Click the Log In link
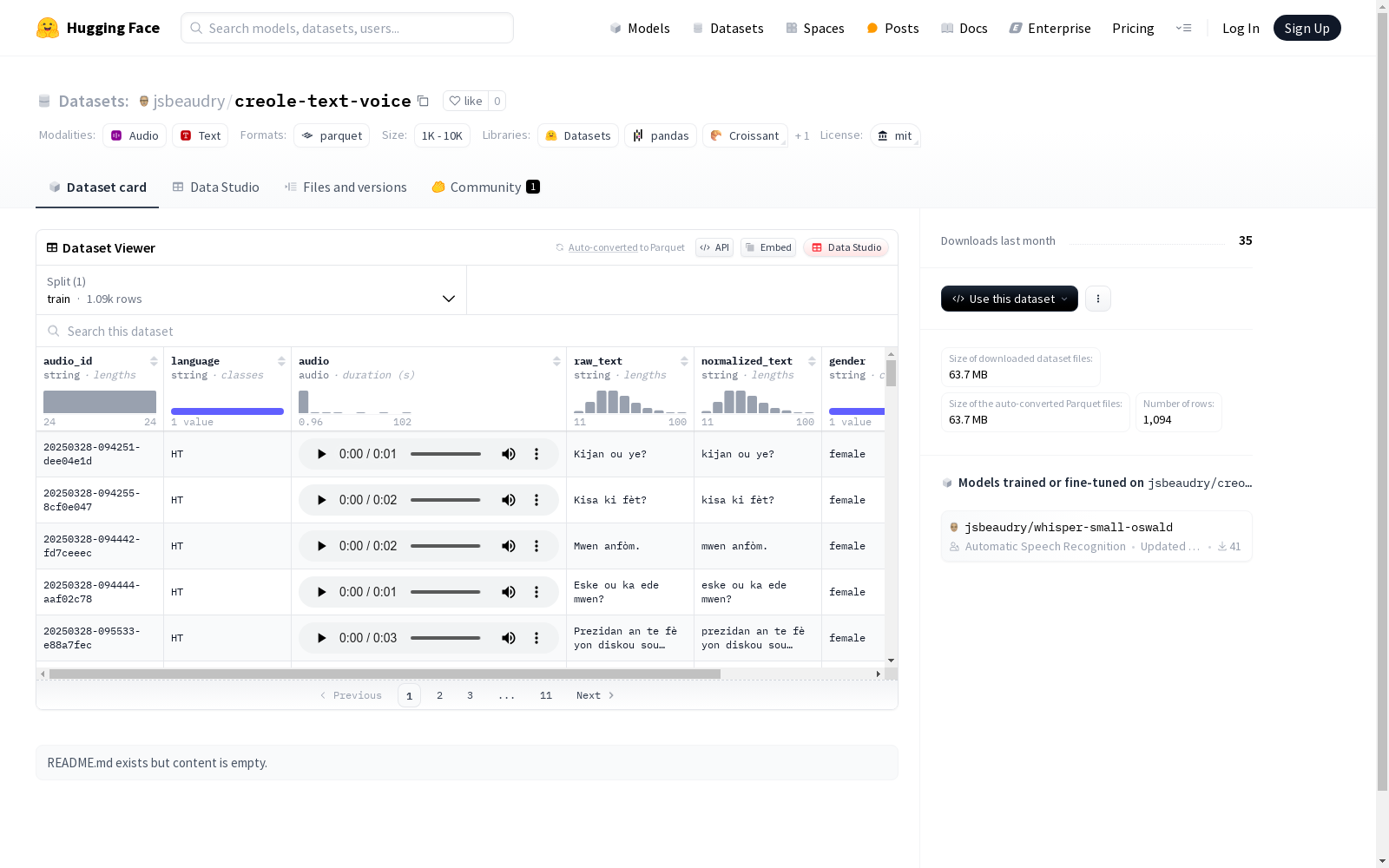Image resolution: width=1389 pixels, height=868 pixels. tap(1241, 28)
